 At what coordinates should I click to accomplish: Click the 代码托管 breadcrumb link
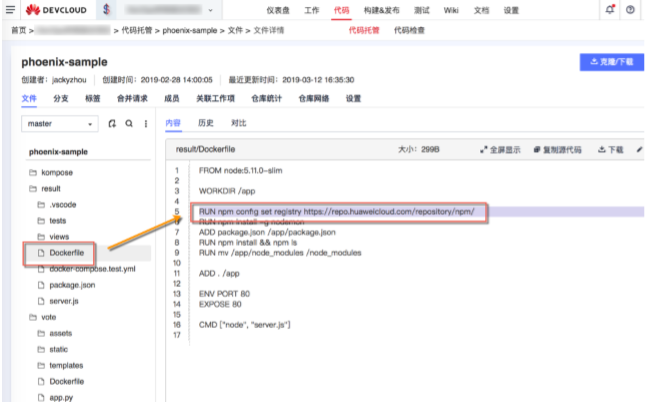(137, 30)
